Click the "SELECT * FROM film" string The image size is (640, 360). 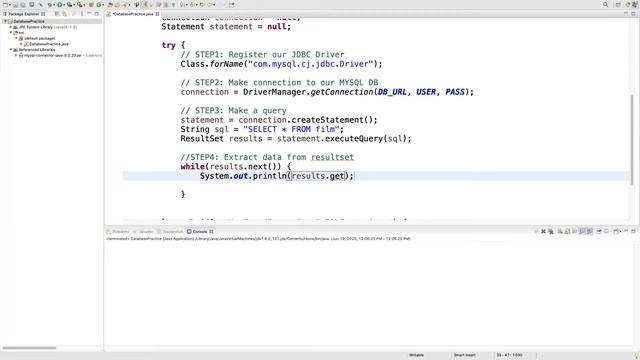click(x=291, y=129)
